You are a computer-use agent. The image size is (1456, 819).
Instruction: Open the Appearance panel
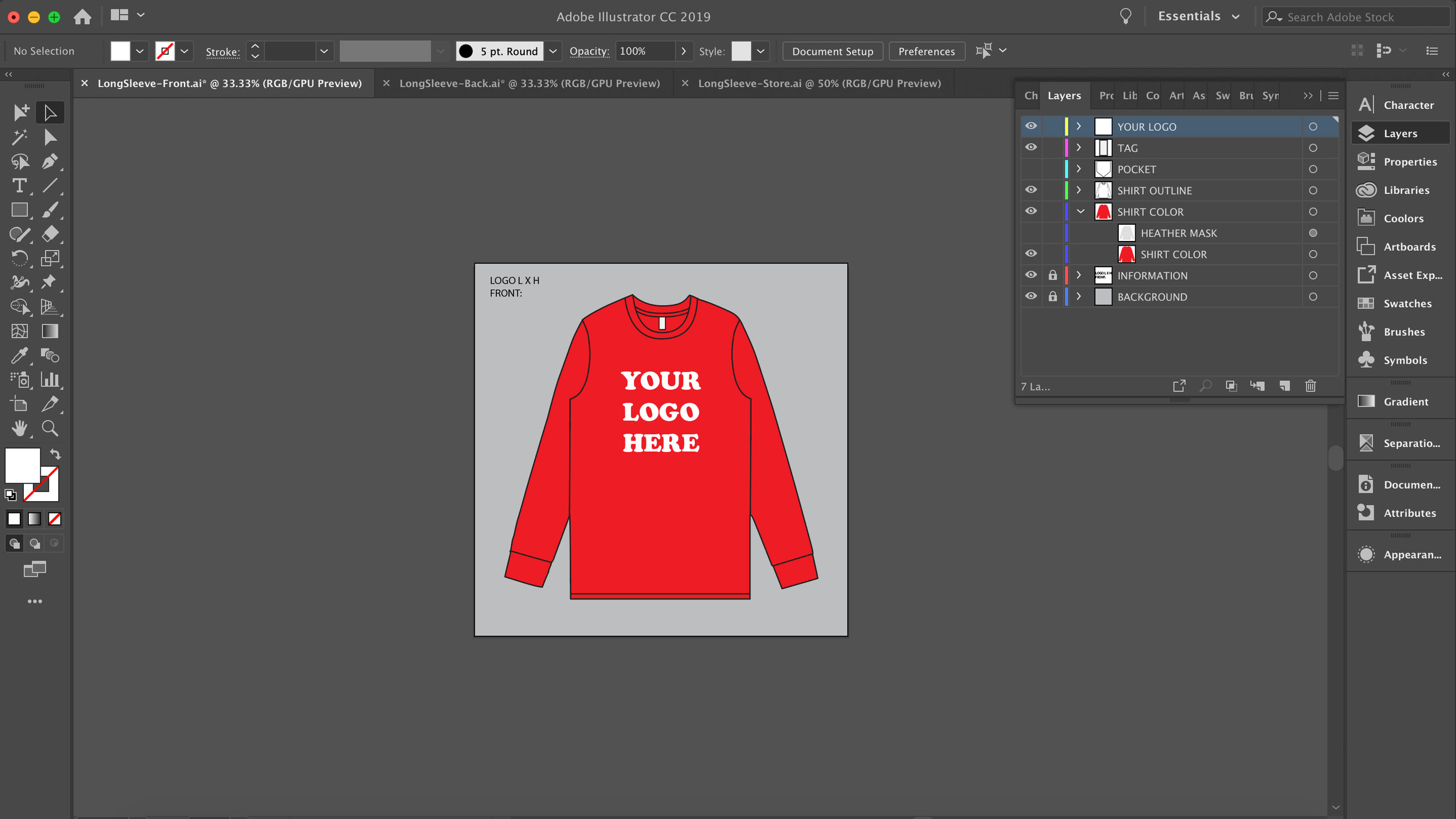(1400, 554)
